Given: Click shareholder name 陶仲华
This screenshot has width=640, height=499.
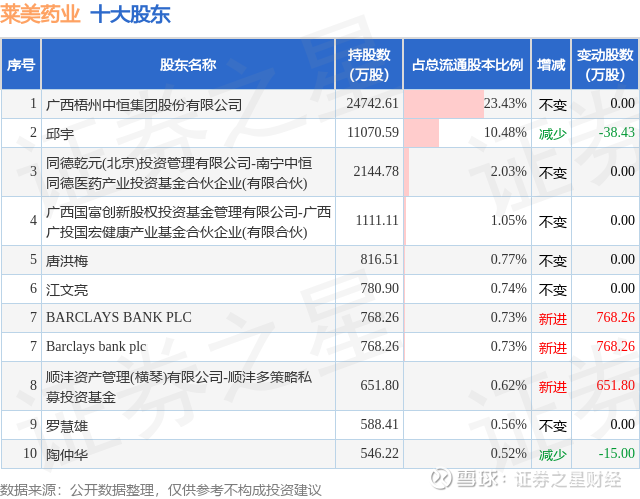Looking at the screenshot, I should [x=67, y=455].
